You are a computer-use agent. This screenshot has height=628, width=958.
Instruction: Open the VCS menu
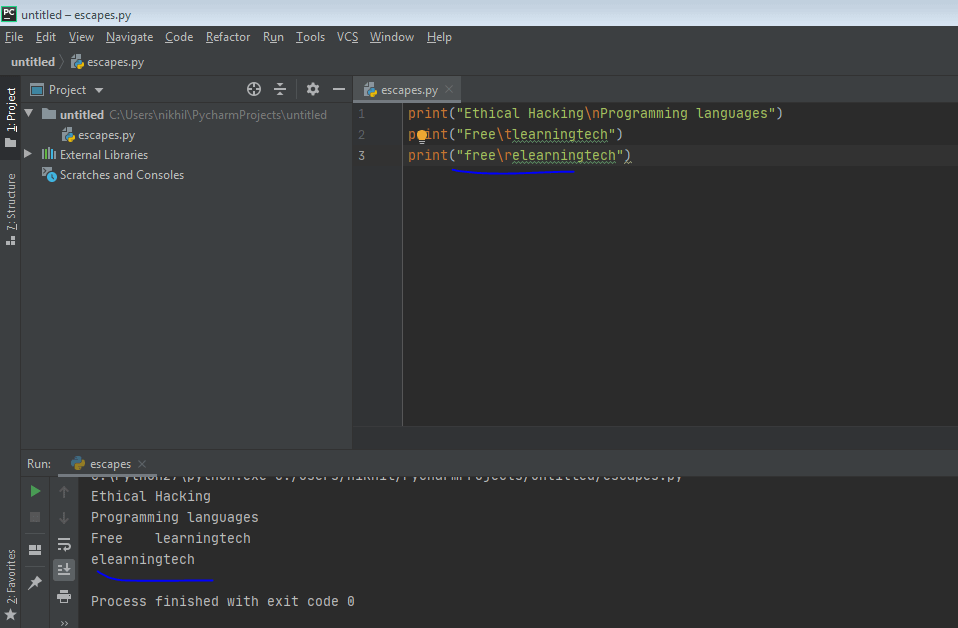pyautogui.click(x=348, y=37)
